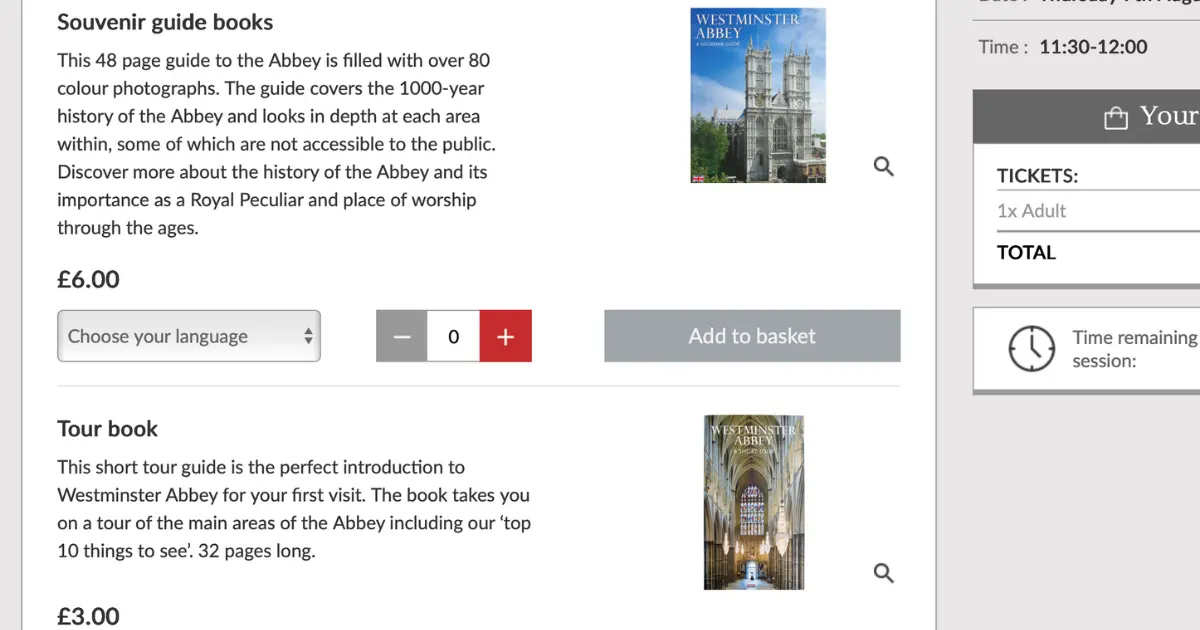Click the £6.00 price label

click(88, 280)
